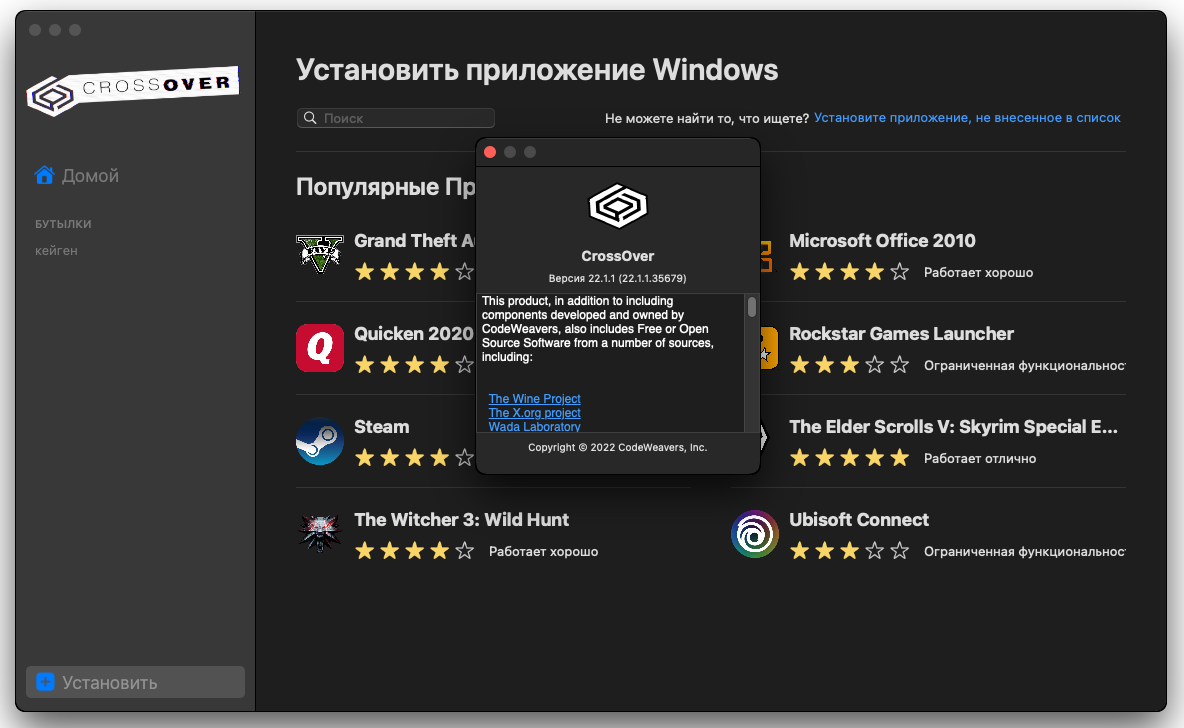Click The Witcher 3 wolf icon

[x=320, y=533]
